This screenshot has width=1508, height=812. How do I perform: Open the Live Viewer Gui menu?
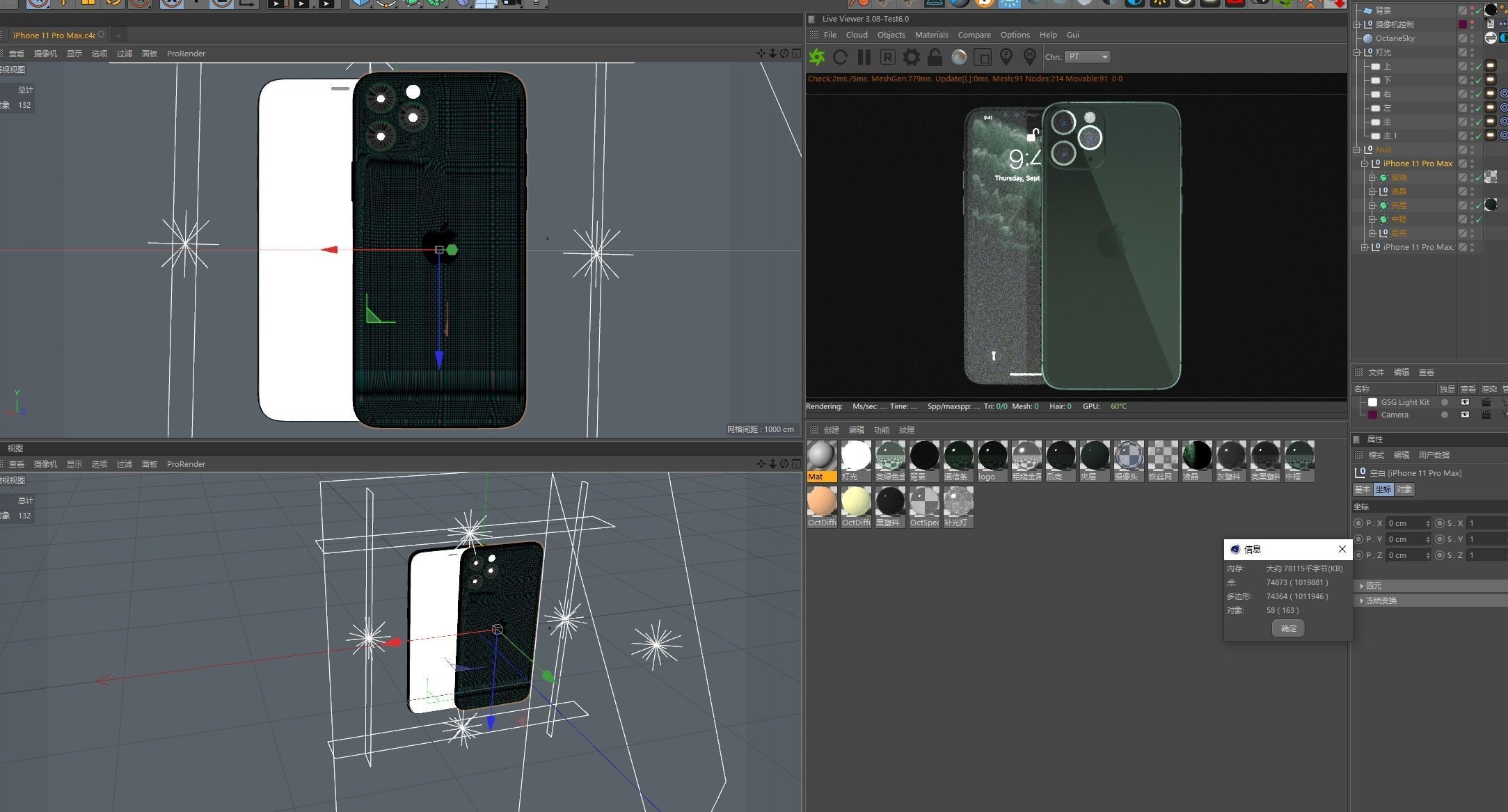(1073, 35)
